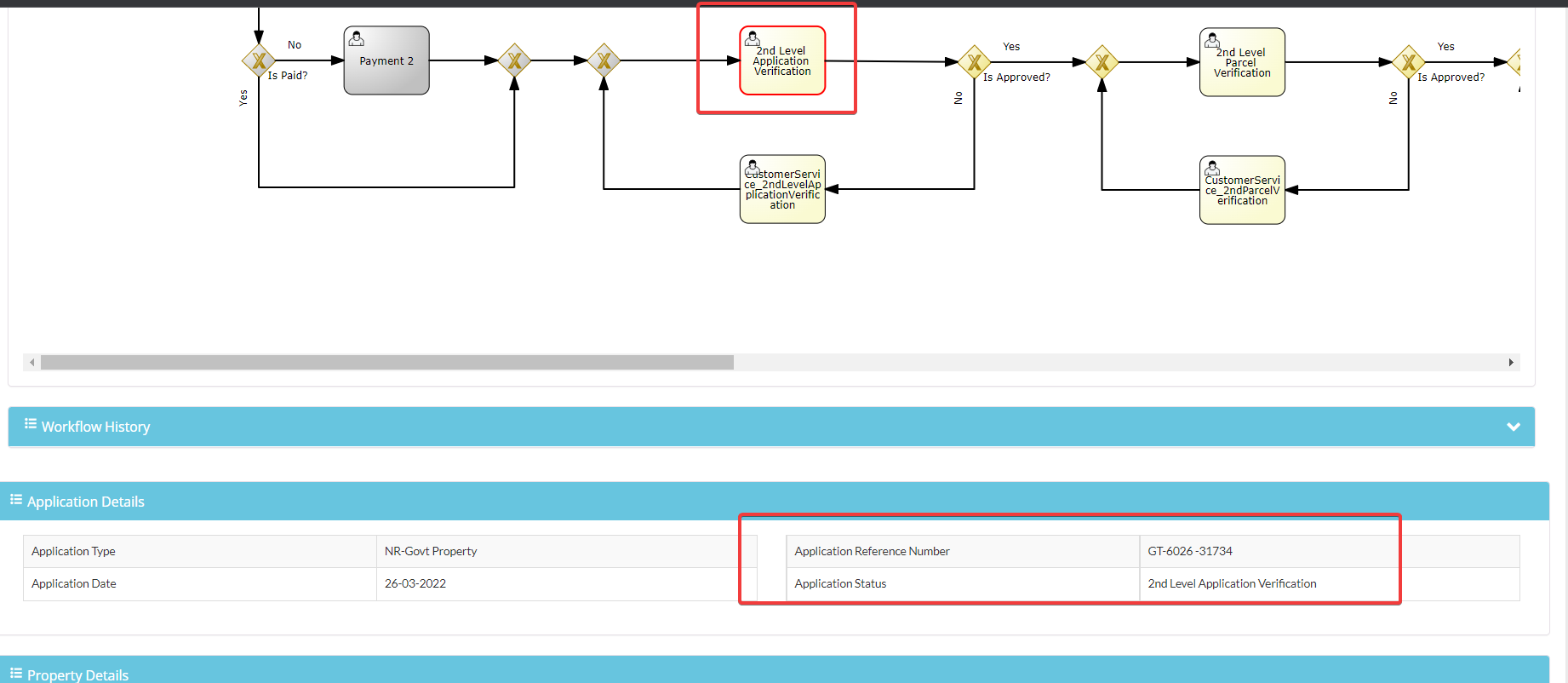
Task: Click the Is Approved? label after Parcel Verification
Action: coord(1451,77)
